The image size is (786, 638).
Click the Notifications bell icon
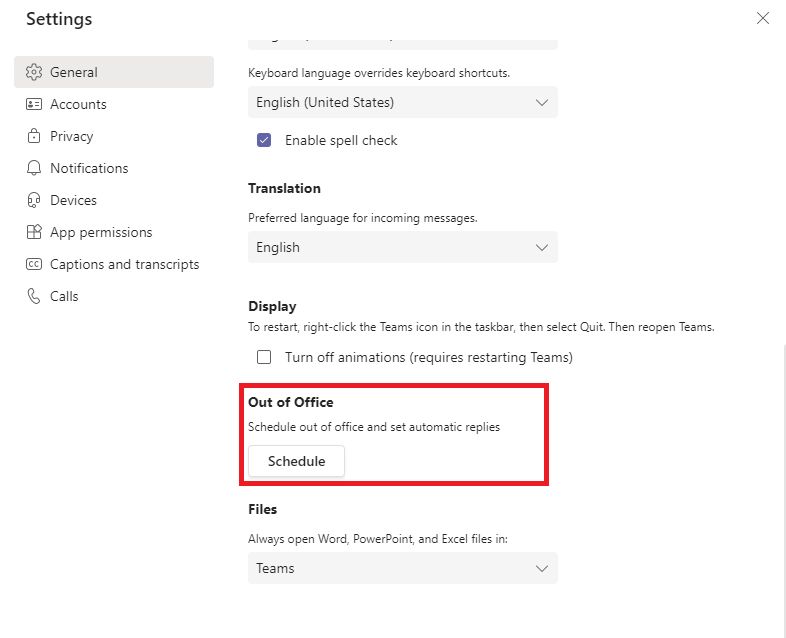pos(34,168)
